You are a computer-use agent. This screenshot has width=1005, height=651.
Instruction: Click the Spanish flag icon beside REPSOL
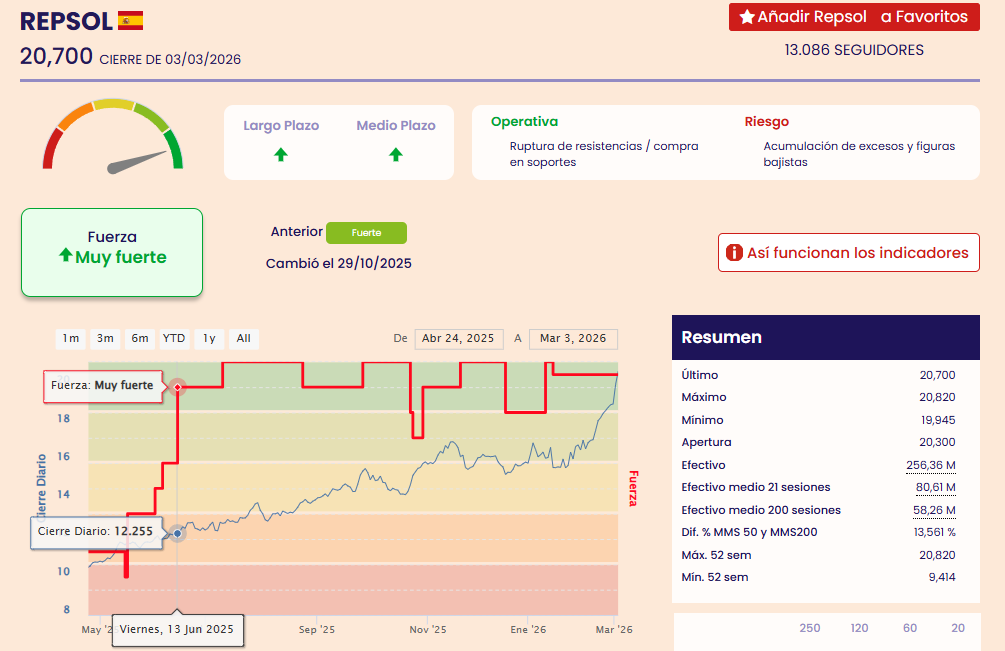point(131,21)
